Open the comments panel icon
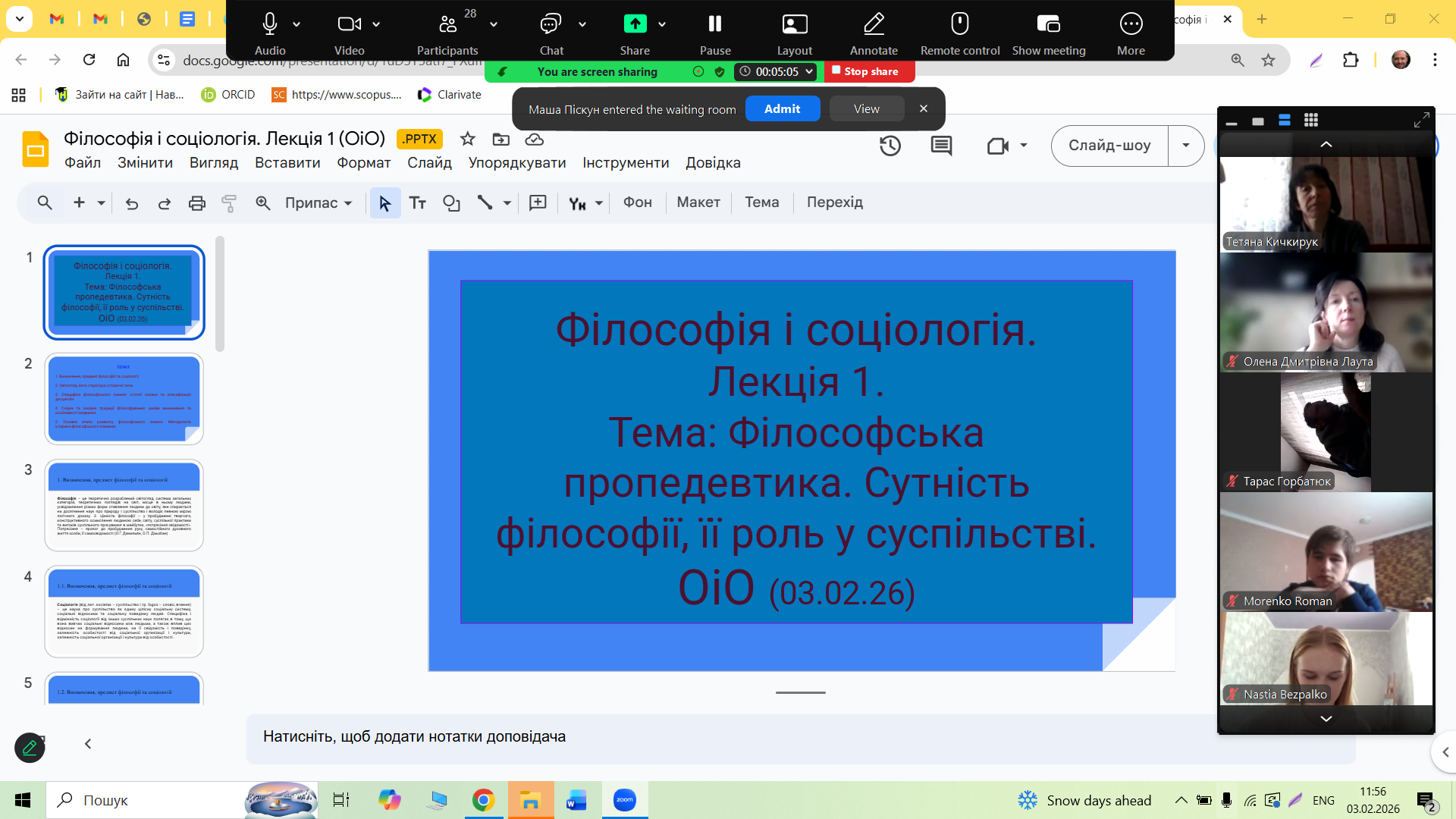The width and height of the screenshot is (1456, 819). 941,146
